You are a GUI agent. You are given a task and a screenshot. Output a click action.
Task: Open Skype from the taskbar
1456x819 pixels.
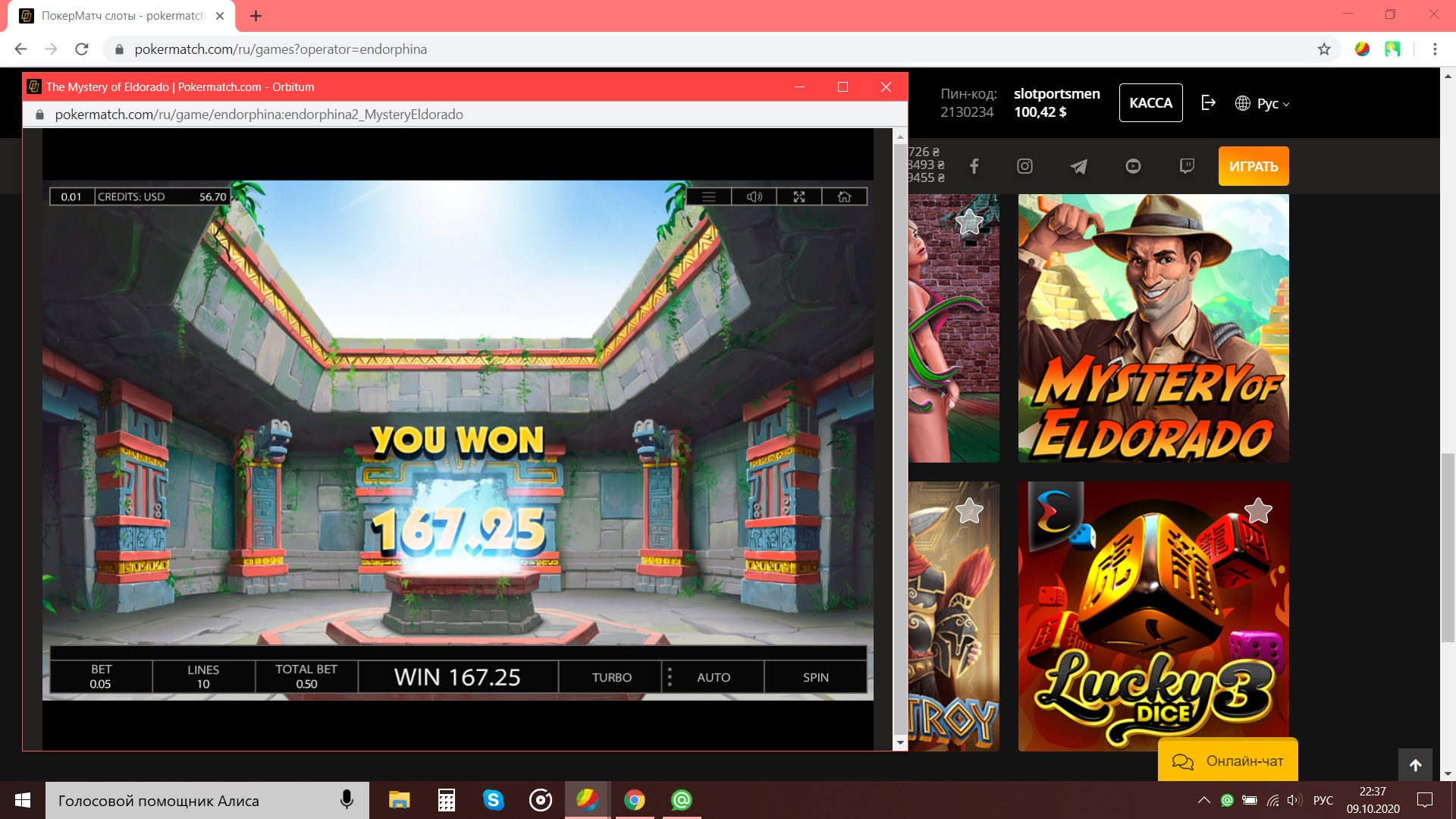click(x=493, y=800)
